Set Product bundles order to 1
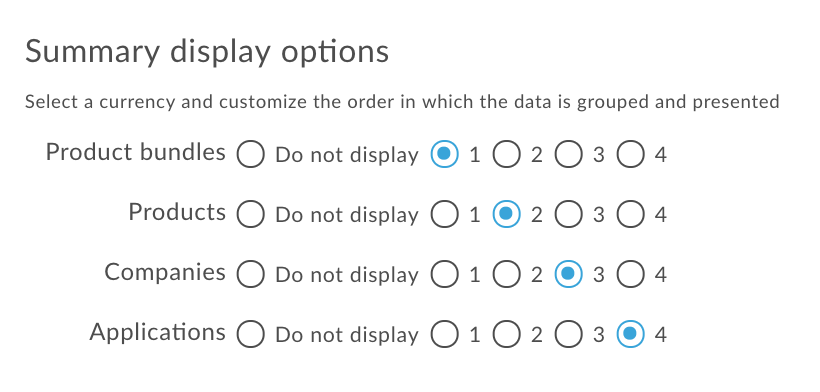 click(x=445, y=155)
